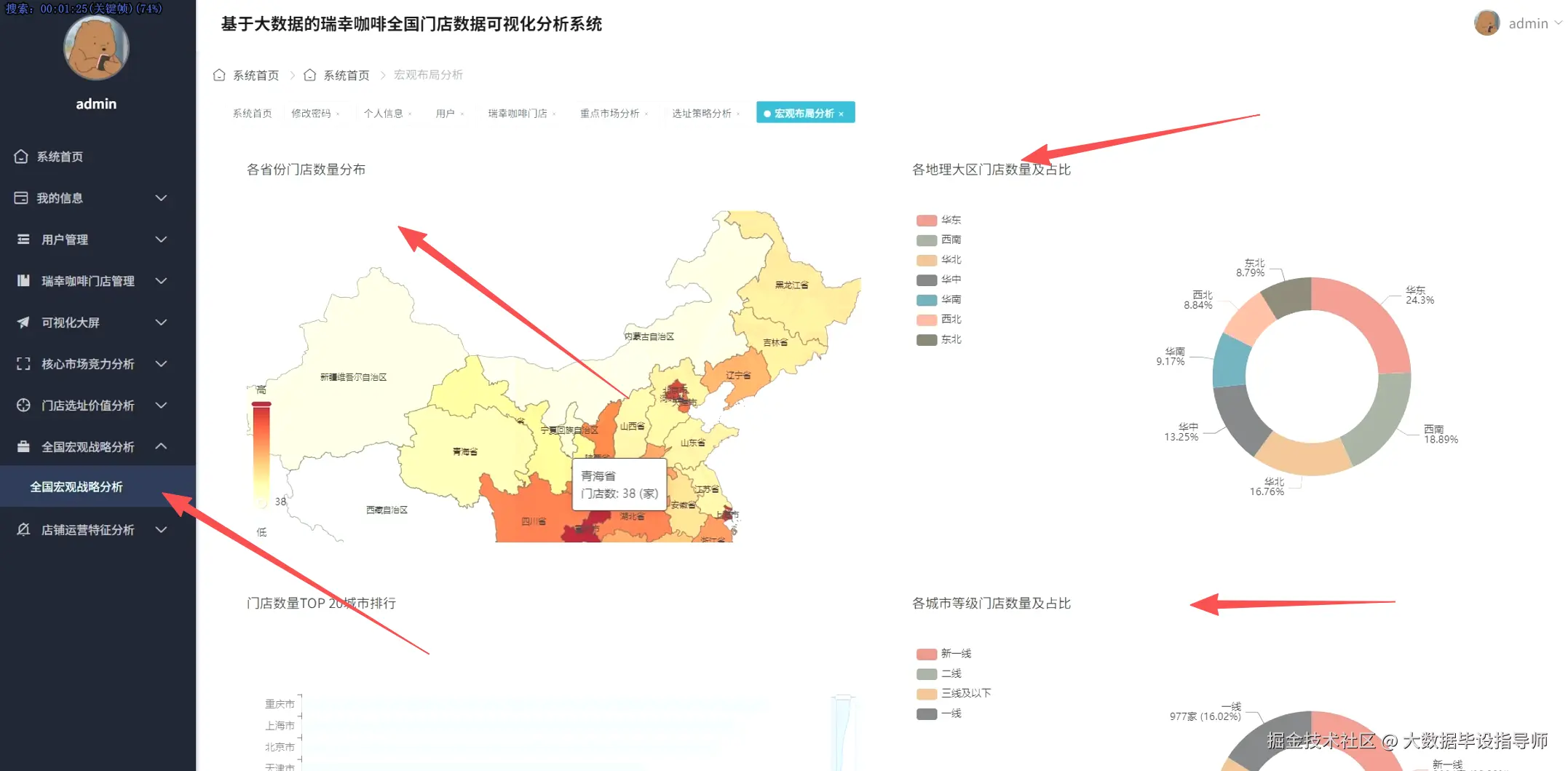Select the 宏观布局分析 tab label
The image size is (1568, 771).
point(804,114)
